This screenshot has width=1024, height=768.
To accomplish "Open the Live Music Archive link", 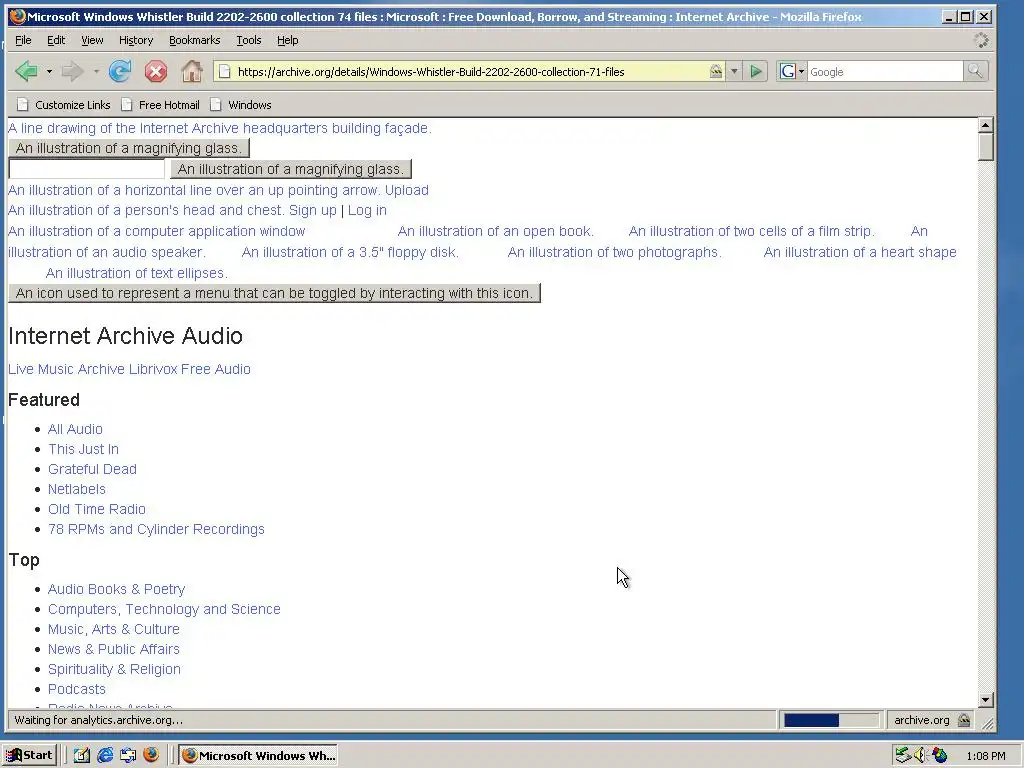I will [x=67, y=369].
